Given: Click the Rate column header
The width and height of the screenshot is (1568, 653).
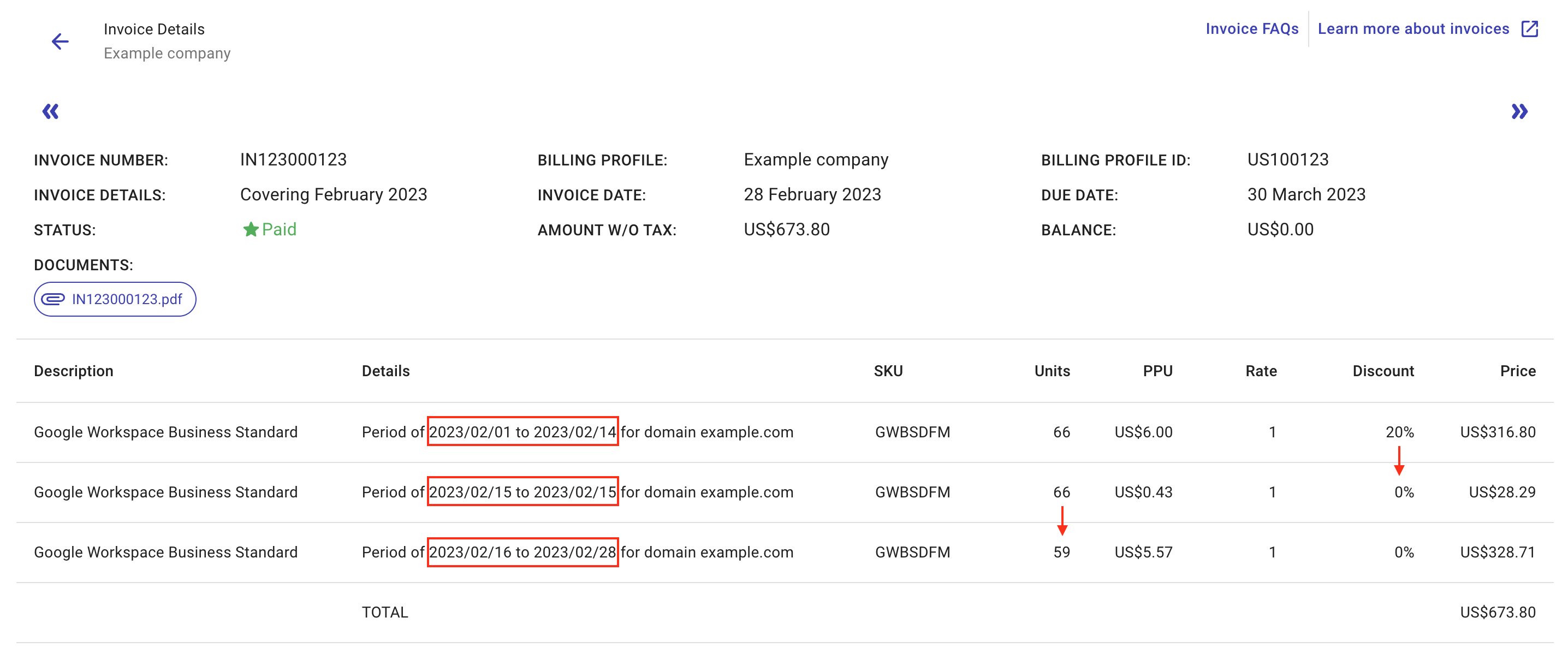Looking at the screenshot, I should [x=1261, y=371].
